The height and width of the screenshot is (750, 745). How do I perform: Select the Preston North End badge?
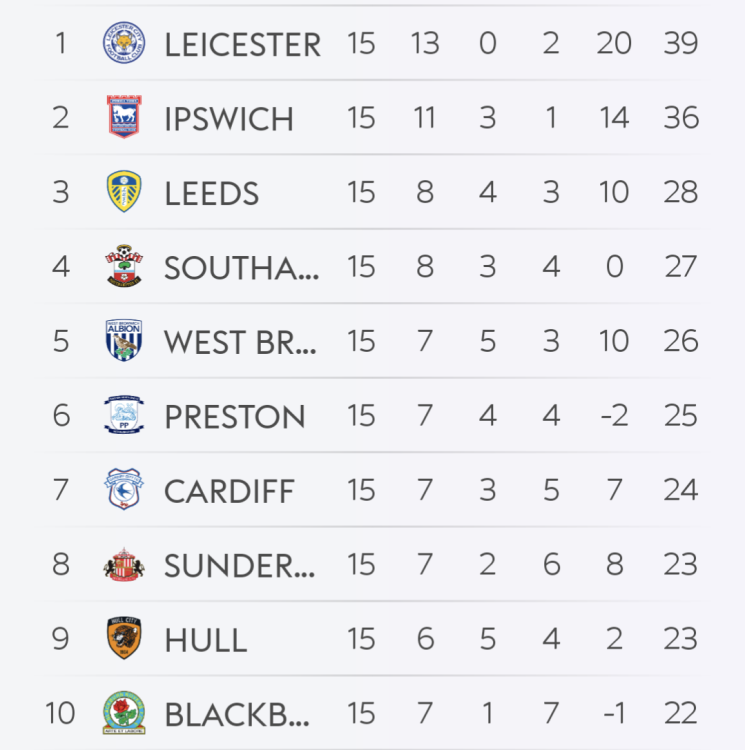(124, 415)
